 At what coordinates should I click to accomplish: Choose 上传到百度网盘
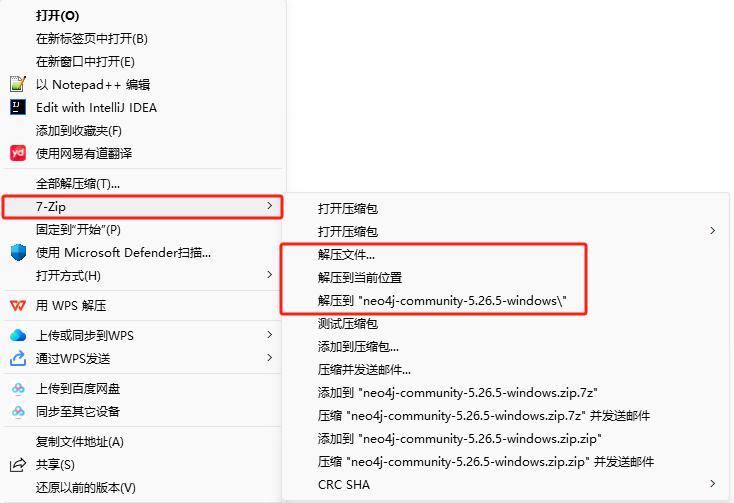point(78,388)
